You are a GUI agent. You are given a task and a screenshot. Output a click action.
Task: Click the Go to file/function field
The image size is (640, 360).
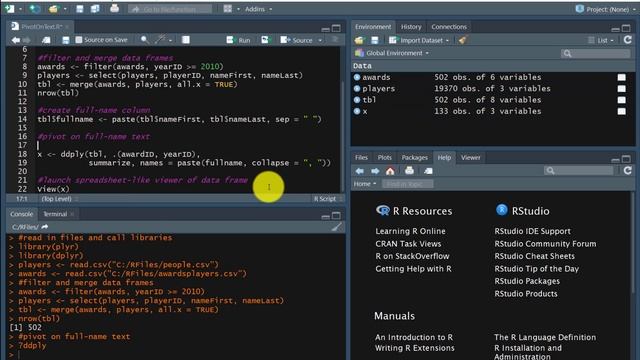(x=170, y=9)
